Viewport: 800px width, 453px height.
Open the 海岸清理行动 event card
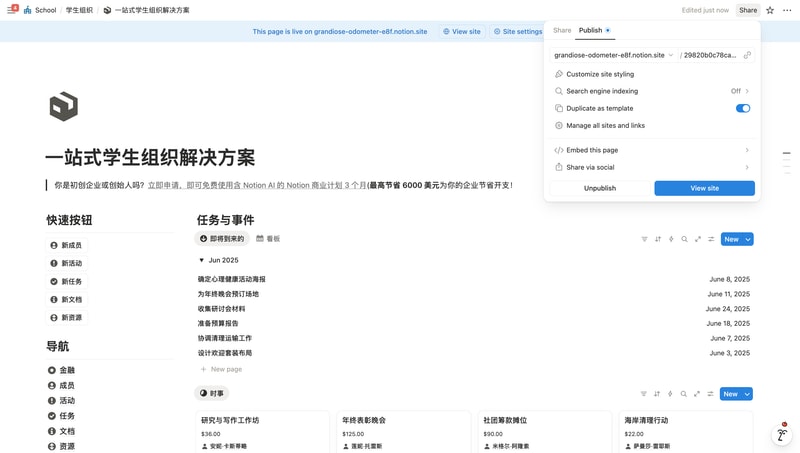tap(685, 431)
